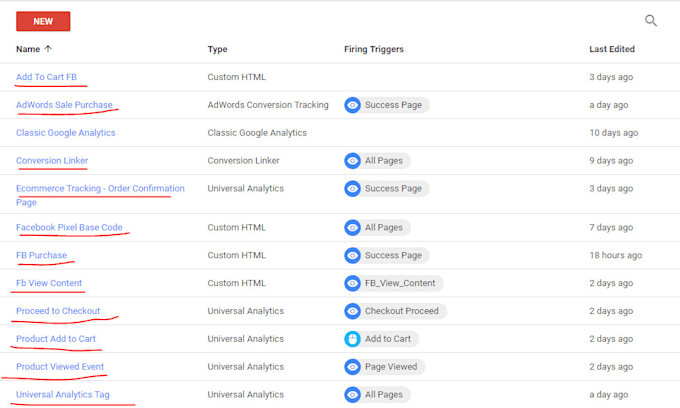Image resolution: width=680 pixels, height=408 pixels.
Task: Click the FB Purchase Success Page trigger chip
Action: pos(386,256)
